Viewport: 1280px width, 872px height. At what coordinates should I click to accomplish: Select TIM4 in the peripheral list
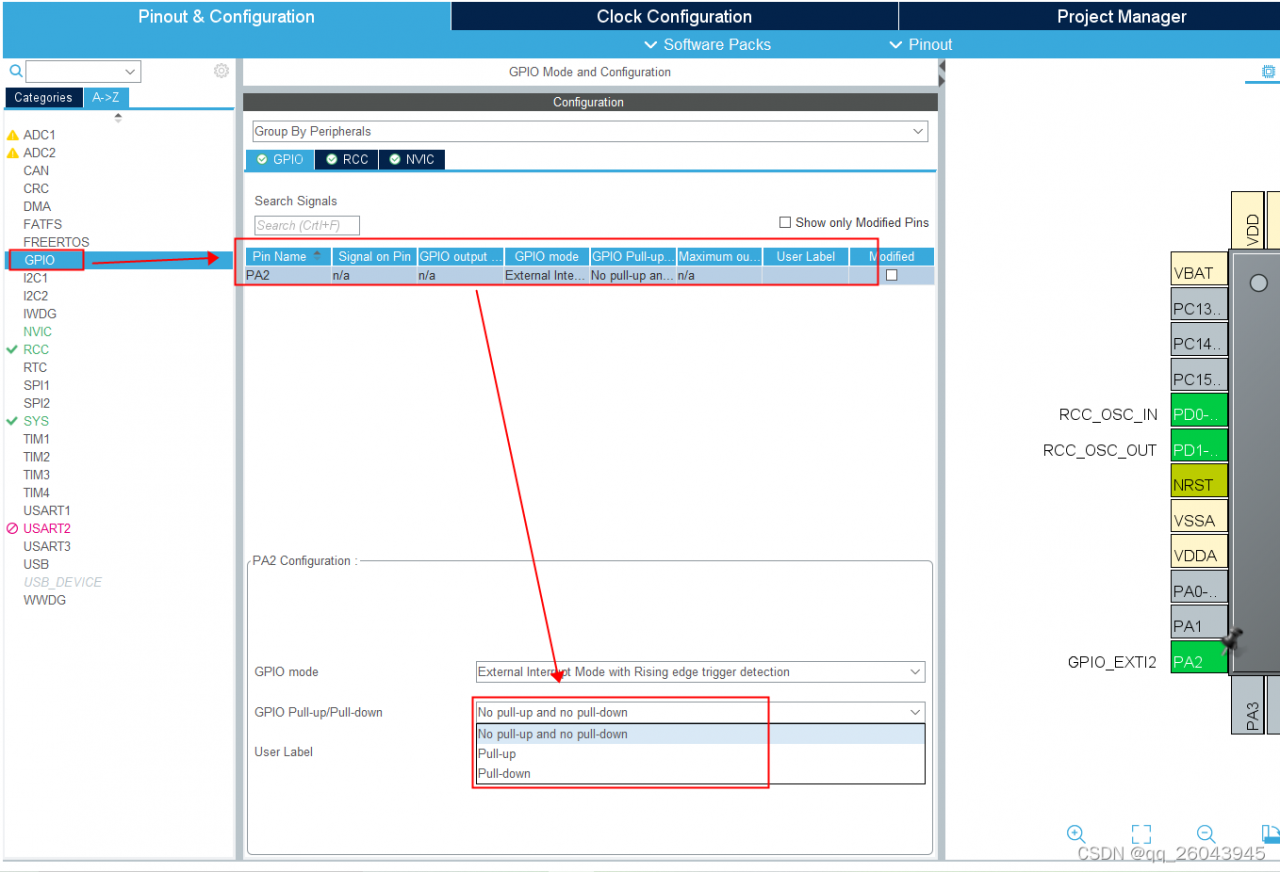pyautogui.click(x=37, y=492)
